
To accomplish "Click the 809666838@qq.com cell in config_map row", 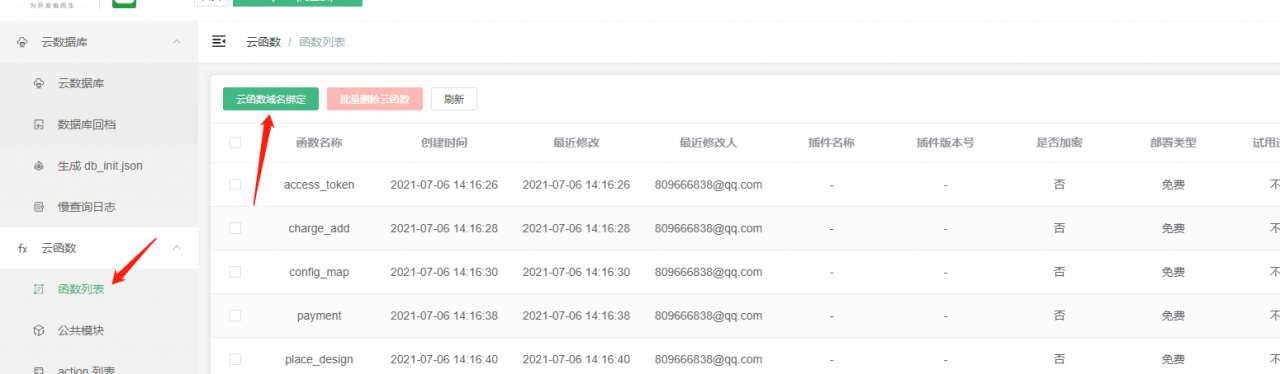I will tap(708, 272).
